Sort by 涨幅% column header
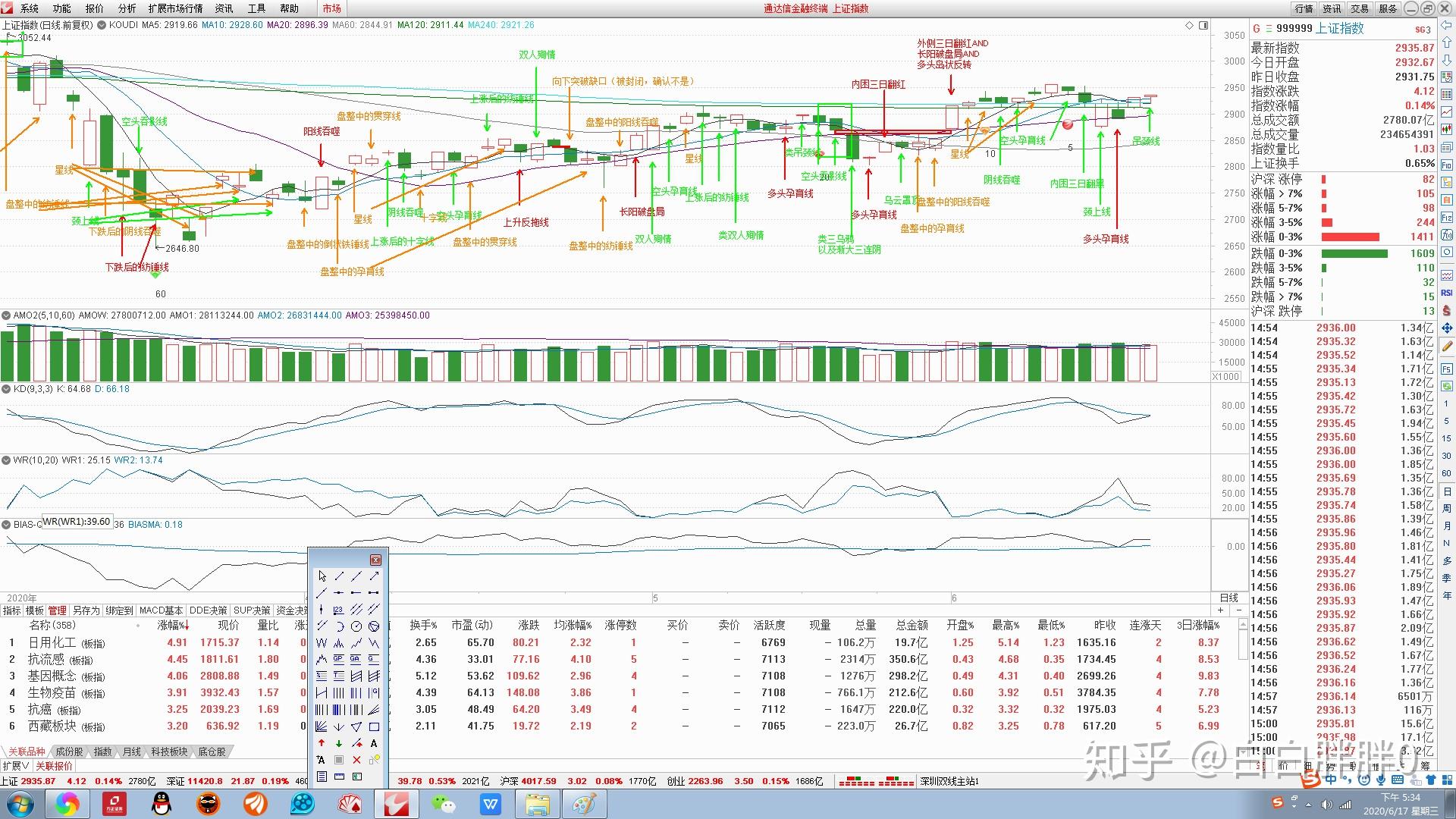The height and width of the screenshot is (819, 1456). (173, 626)
